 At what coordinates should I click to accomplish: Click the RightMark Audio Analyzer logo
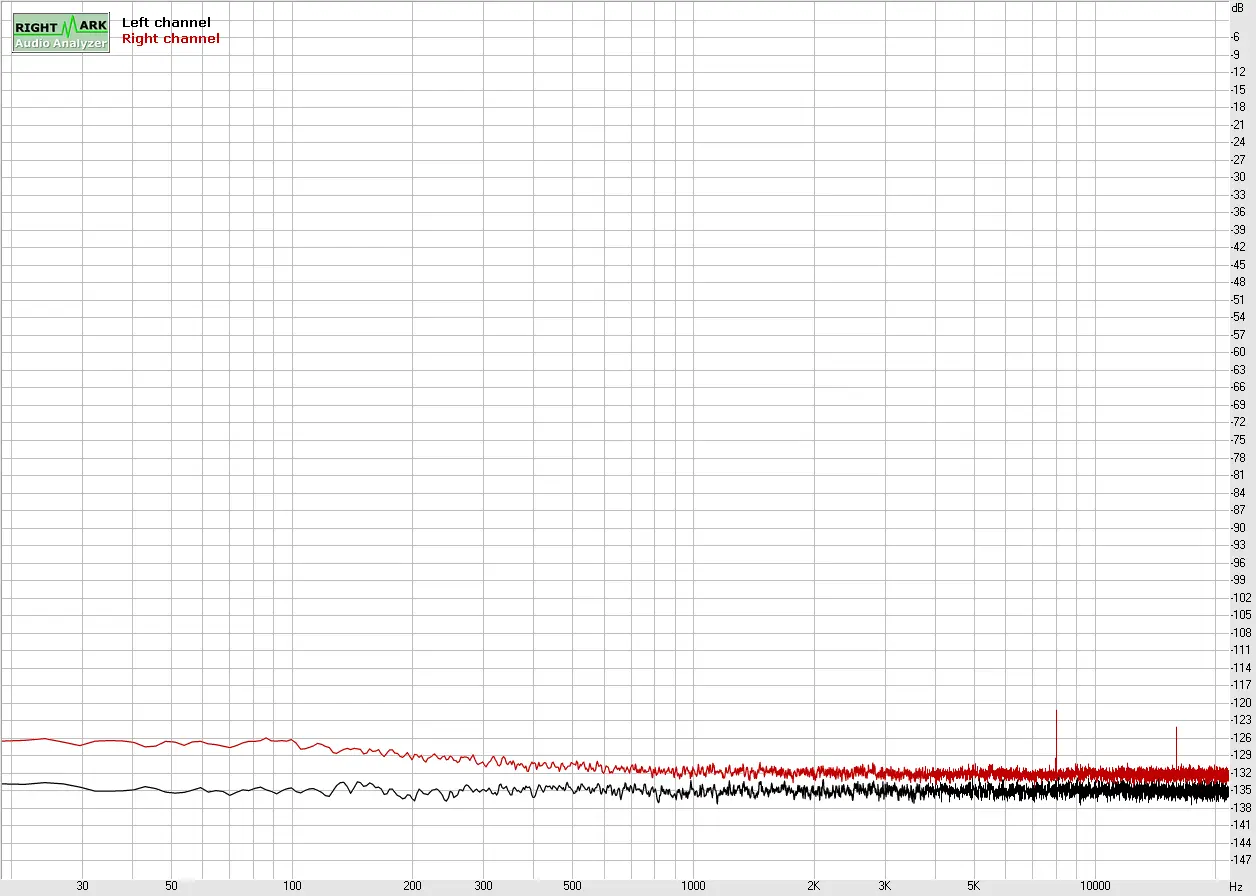[60, 33]
